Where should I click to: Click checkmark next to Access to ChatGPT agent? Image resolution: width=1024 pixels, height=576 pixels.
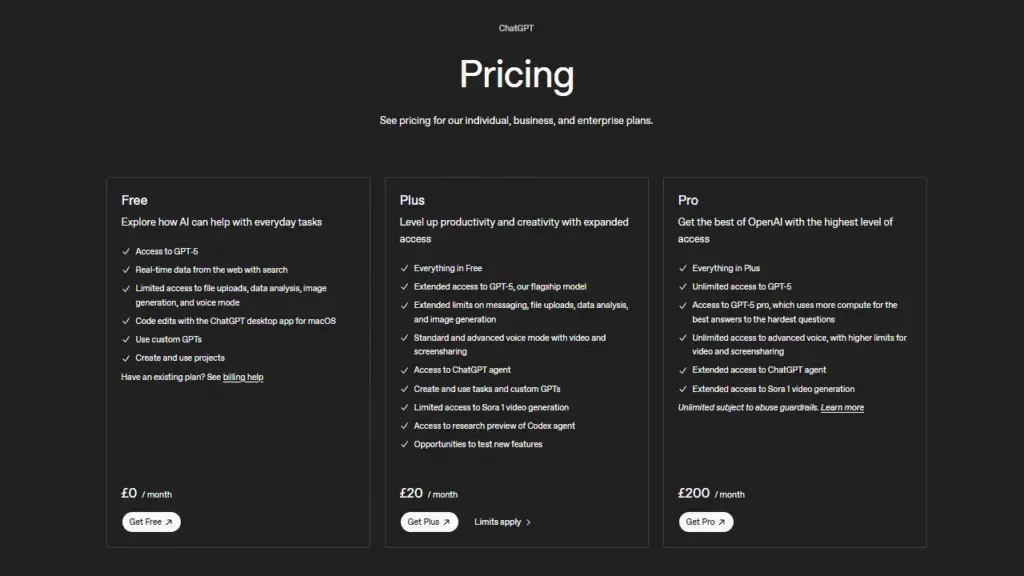(x=404, y=371)
